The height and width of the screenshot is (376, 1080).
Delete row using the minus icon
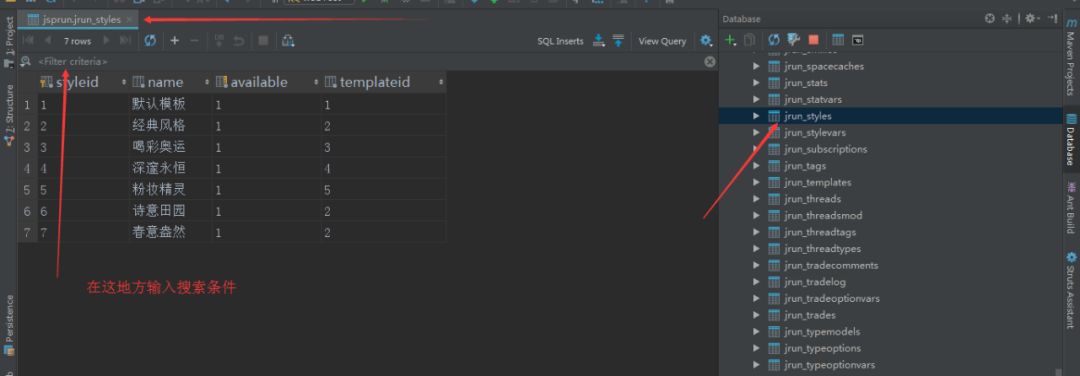tap(194, 41)
